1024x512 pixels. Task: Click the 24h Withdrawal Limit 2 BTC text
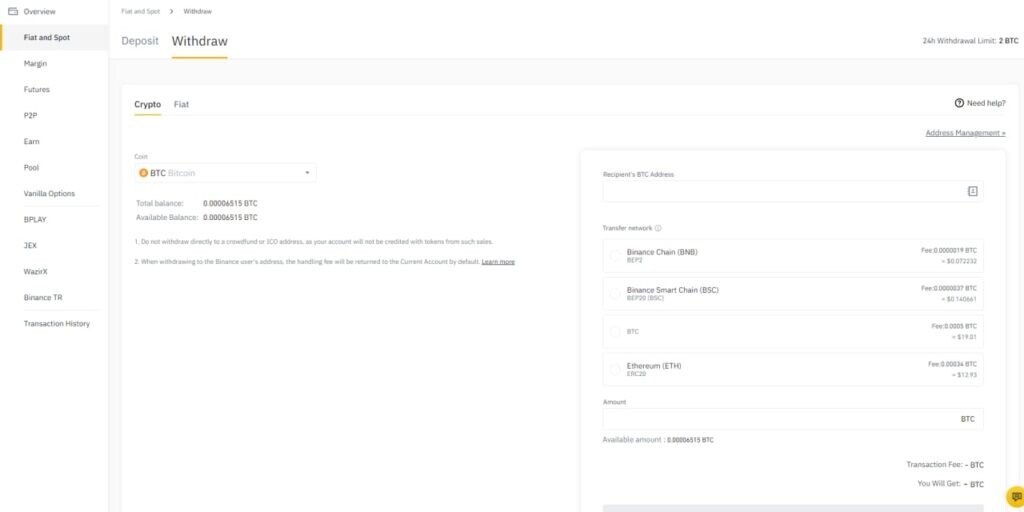970,40
